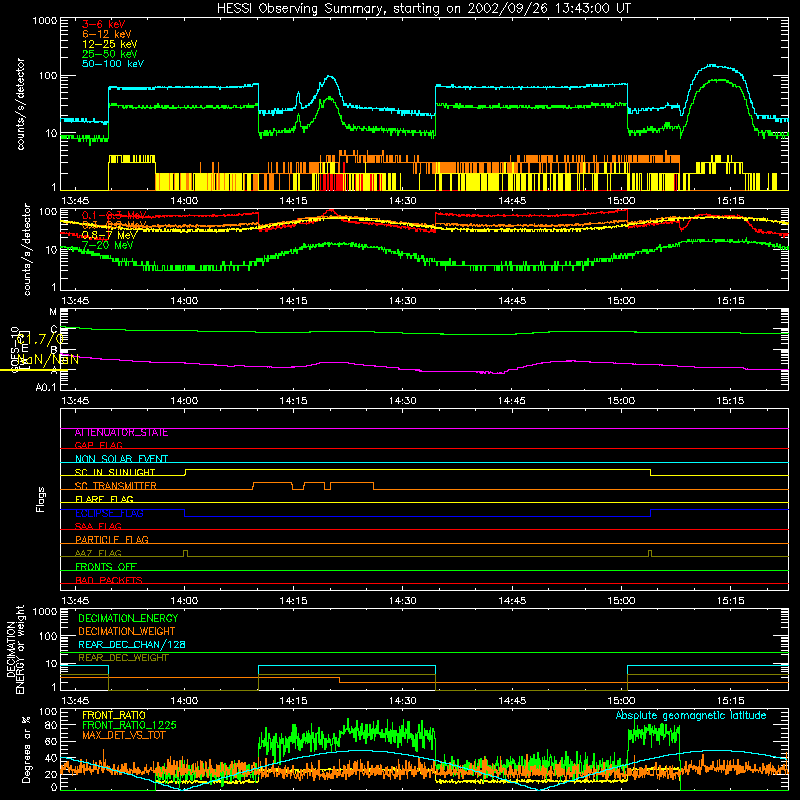Select the FRONT_RATIO_1225 legend label
This screenshot has height=800, width=800.
(129, 725)
